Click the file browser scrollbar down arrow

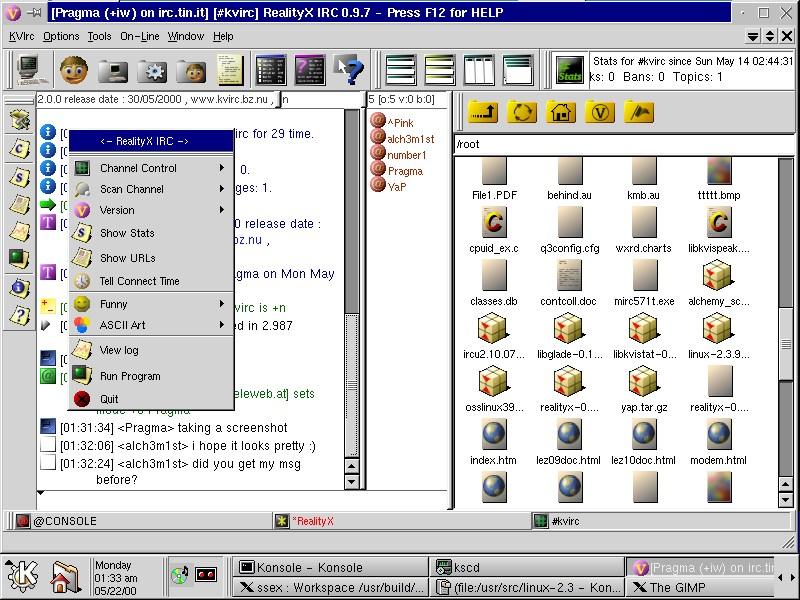point(786,499)
